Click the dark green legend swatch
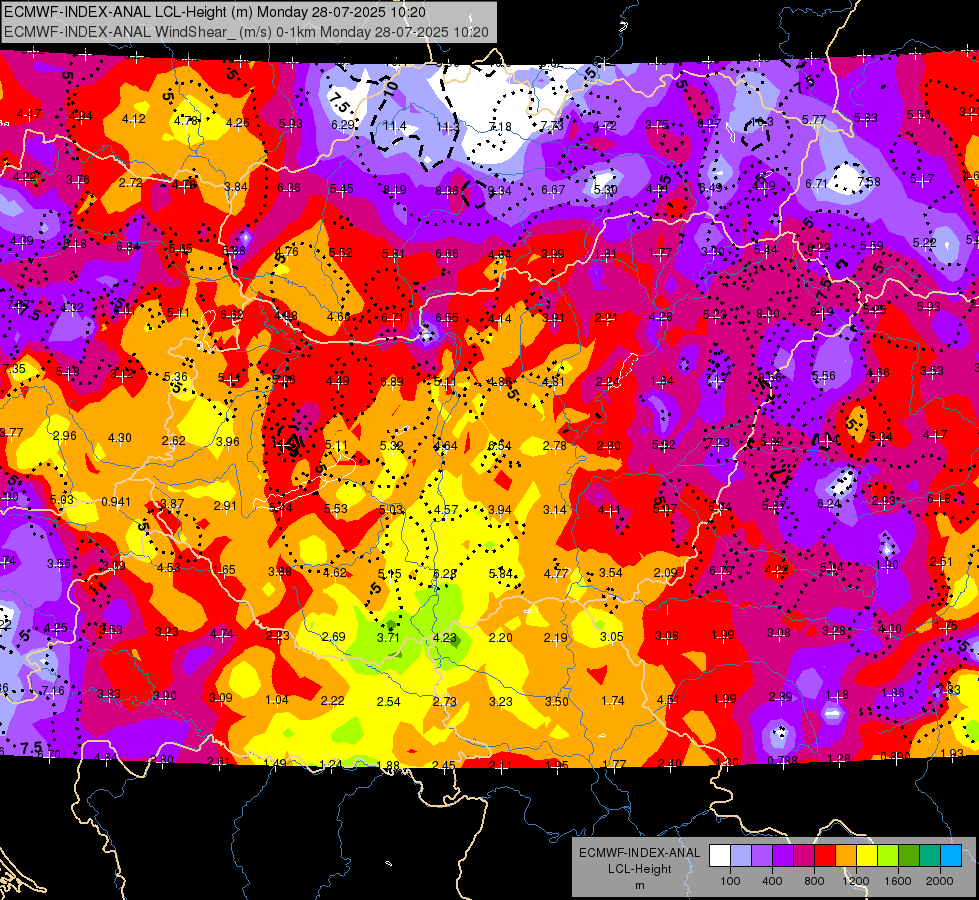Image resolution: width=979 pixels, height=900 pixels. [909, 856]
